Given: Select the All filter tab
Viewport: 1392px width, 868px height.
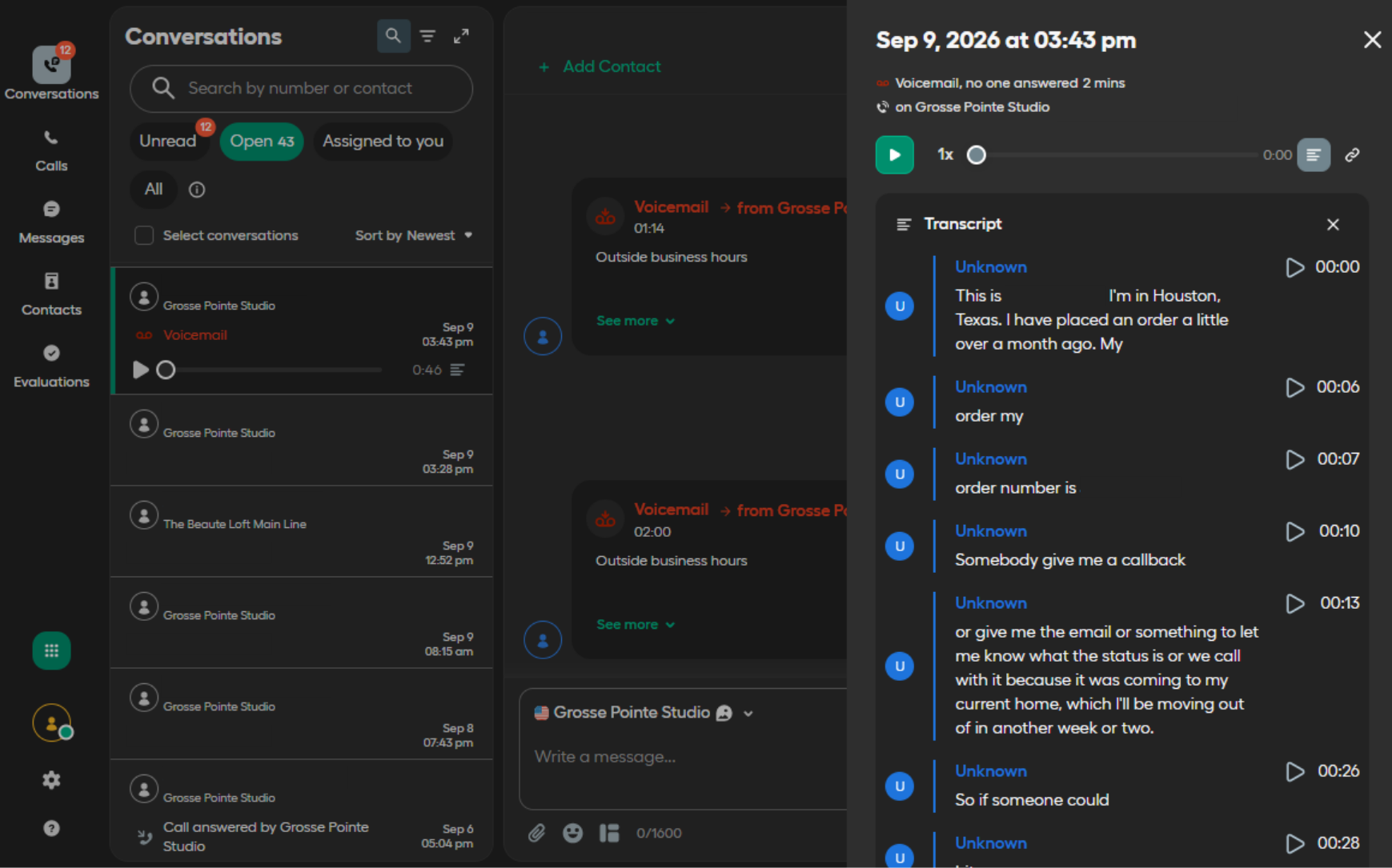Looking at the screenshot, I should click(154, 190).
